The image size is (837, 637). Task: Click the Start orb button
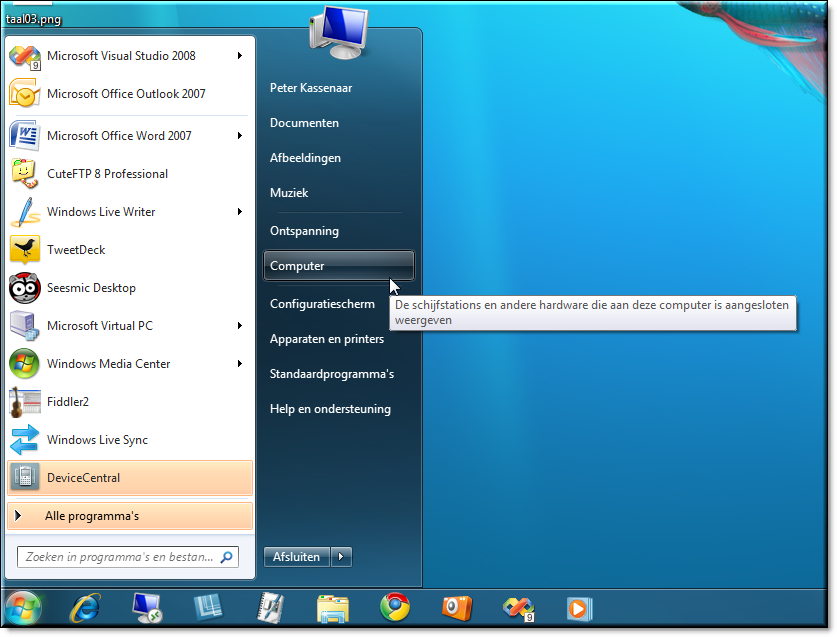(x=23, y=609)
